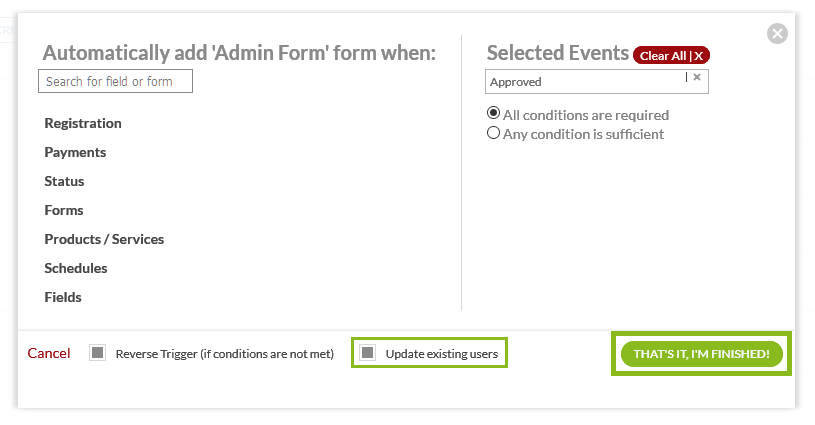Viewport: 815px width, 425px height.
Task: Select the Products / Services category
Action: pyautogui.click(x=104, y=239)
